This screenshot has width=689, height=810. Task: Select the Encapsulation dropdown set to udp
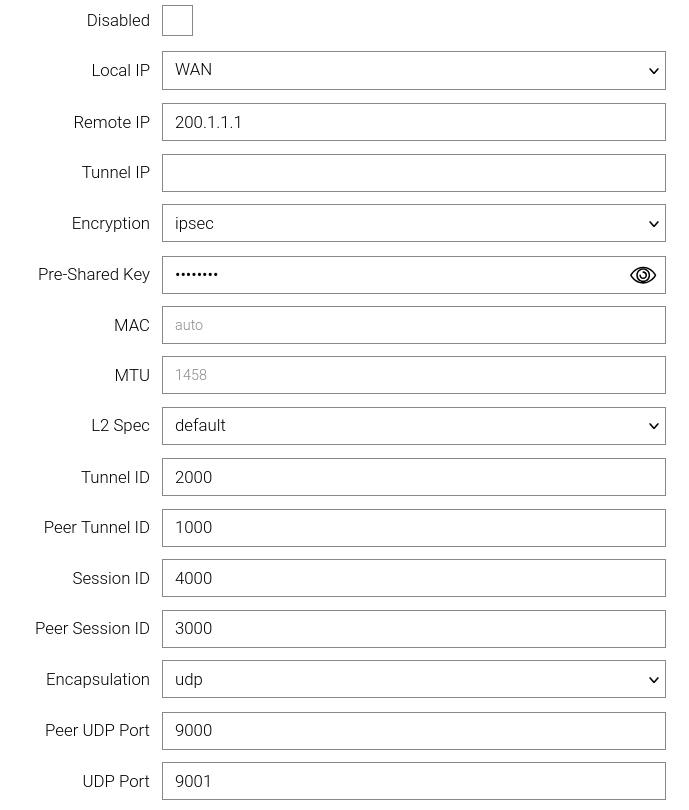[413, 680]
